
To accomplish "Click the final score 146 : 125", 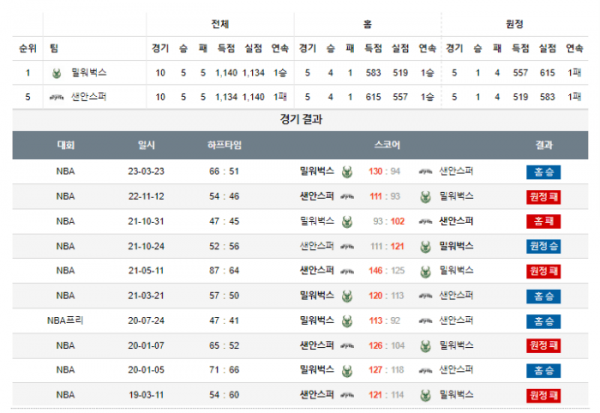I will click(x=386, y=271).
